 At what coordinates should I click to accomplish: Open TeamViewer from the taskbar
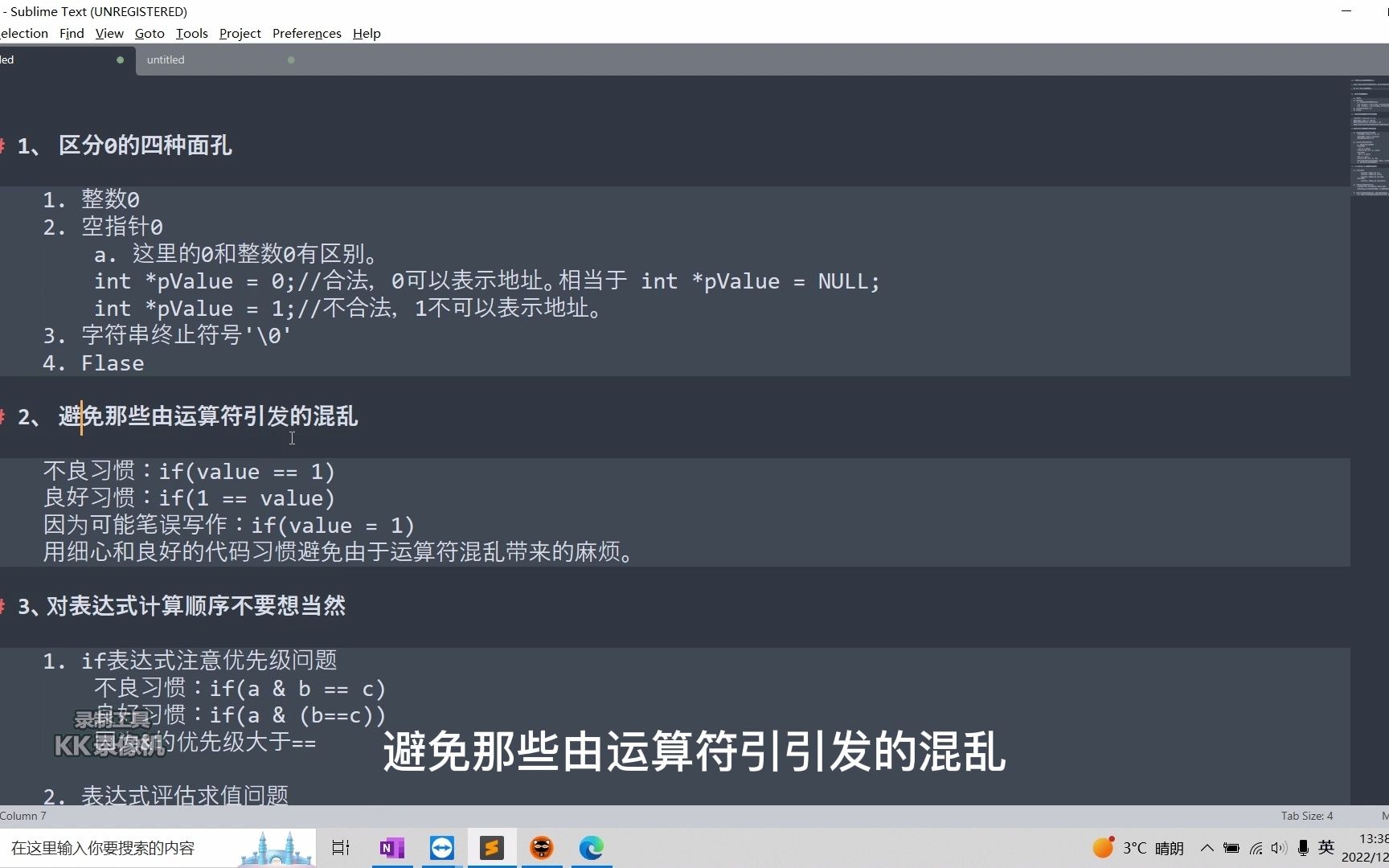click(441, 848)
